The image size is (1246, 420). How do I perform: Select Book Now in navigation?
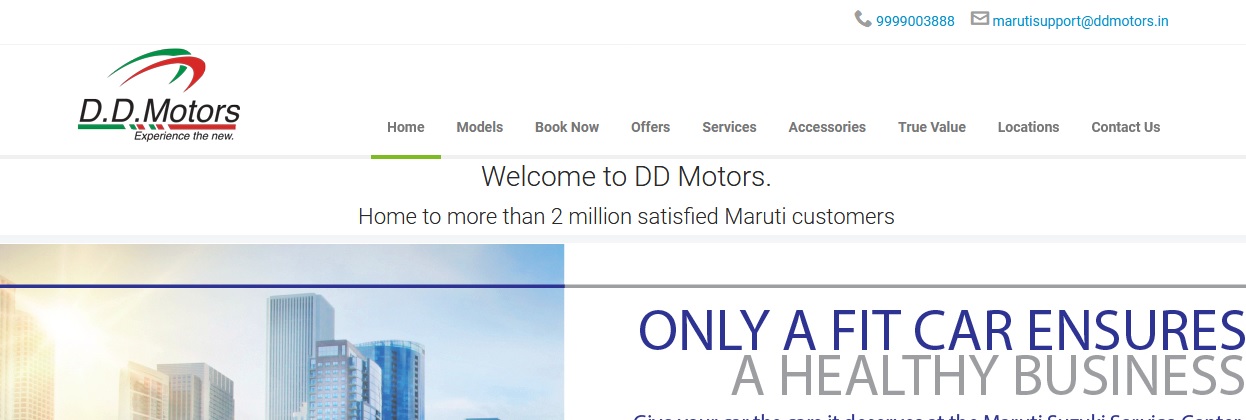(x=567, y=127)
